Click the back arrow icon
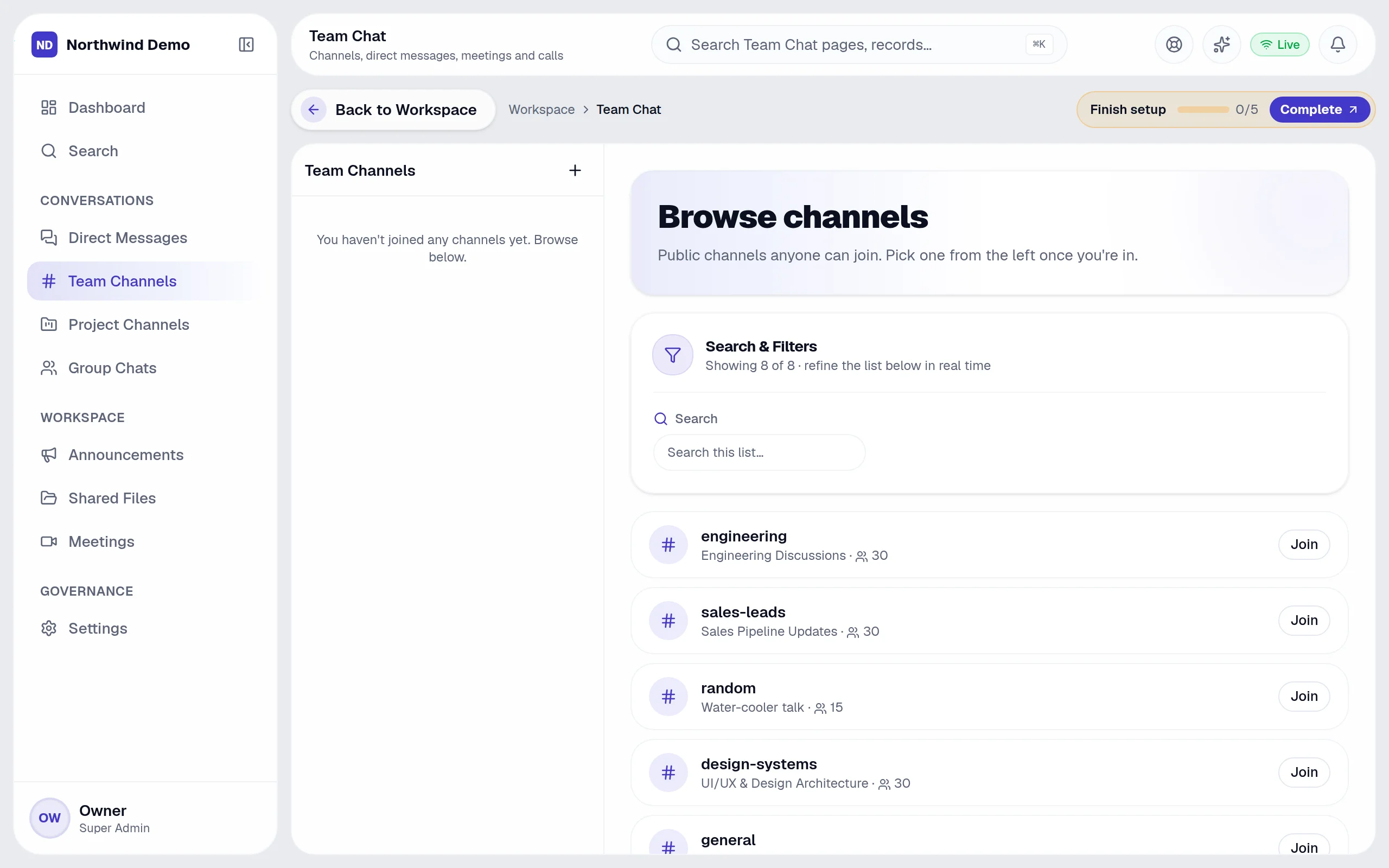The height and width of the screenshot is (868, 1389). click(314, 110)
